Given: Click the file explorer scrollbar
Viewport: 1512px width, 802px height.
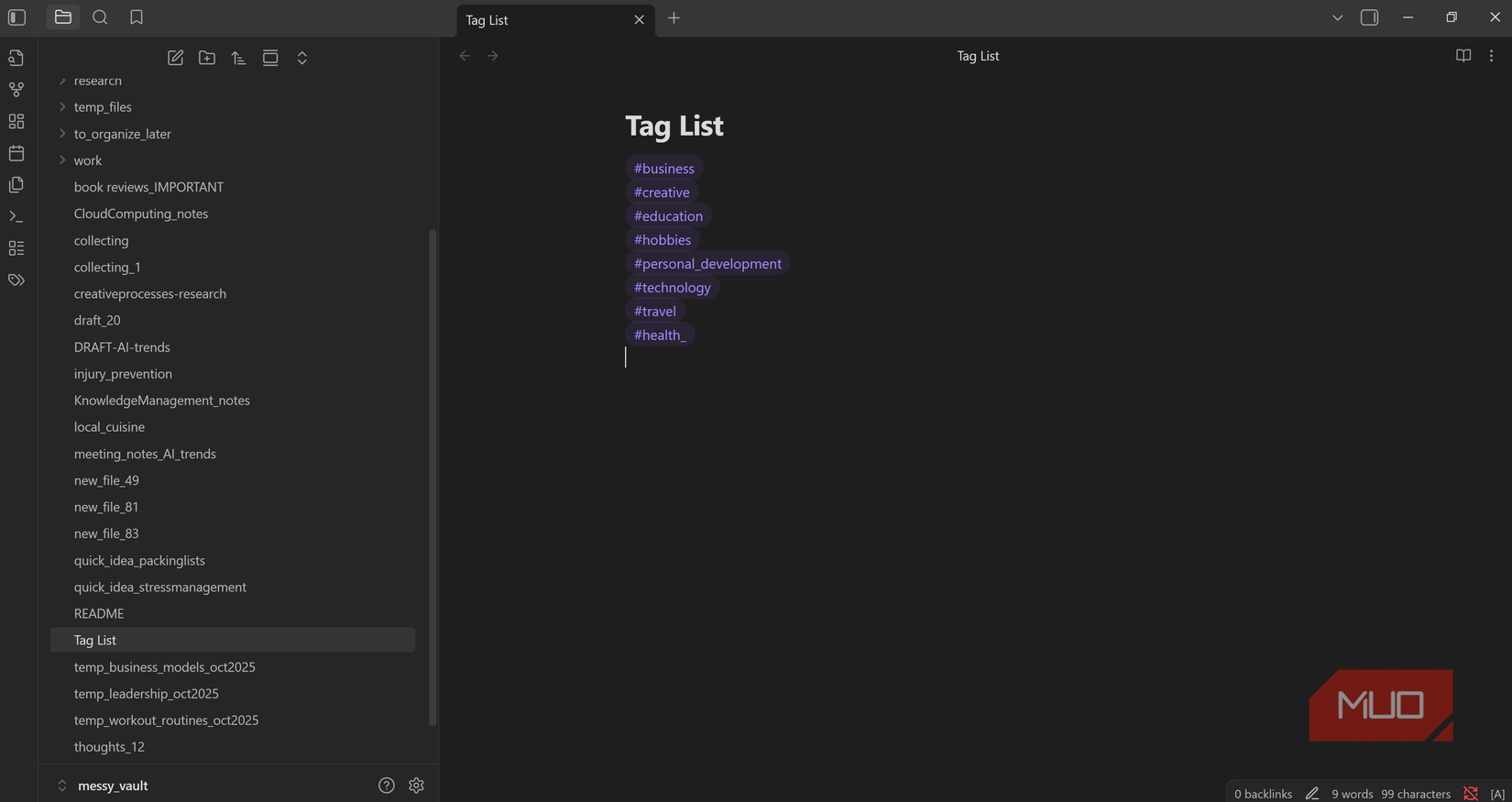Looking at the screenshot, I should point(433,477).
